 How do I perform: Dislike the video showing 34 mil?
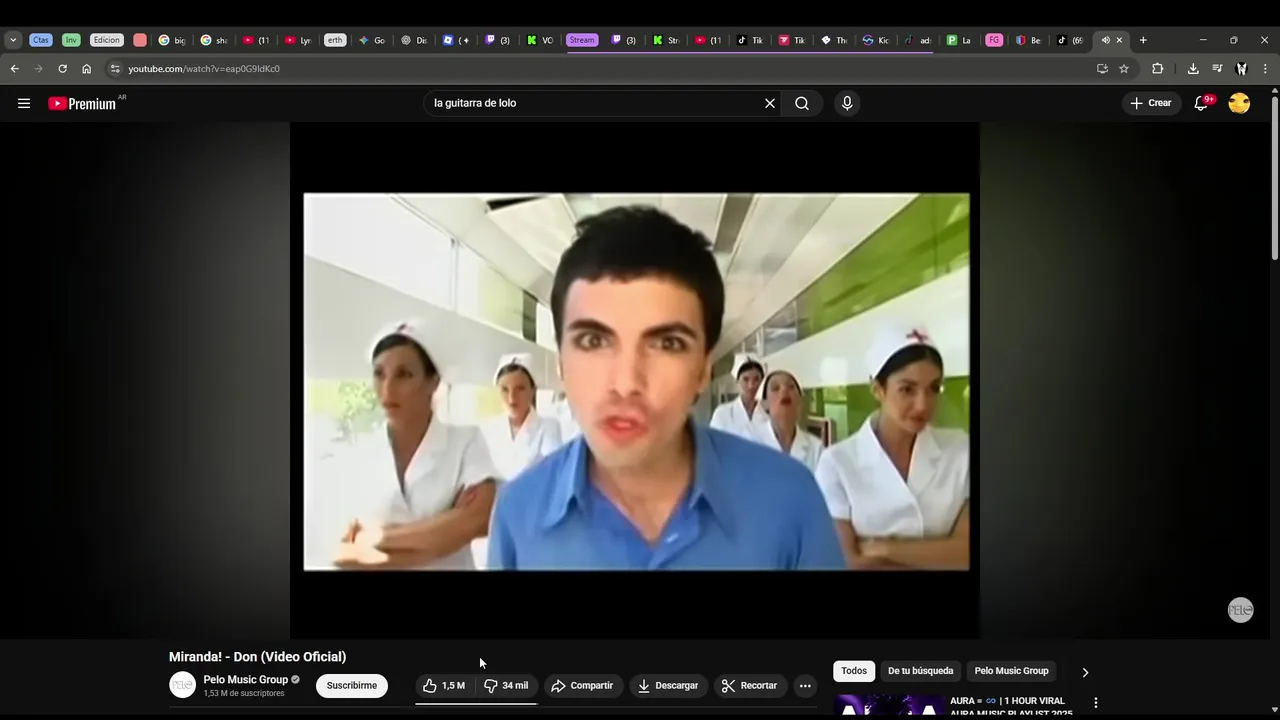(507, 685)
